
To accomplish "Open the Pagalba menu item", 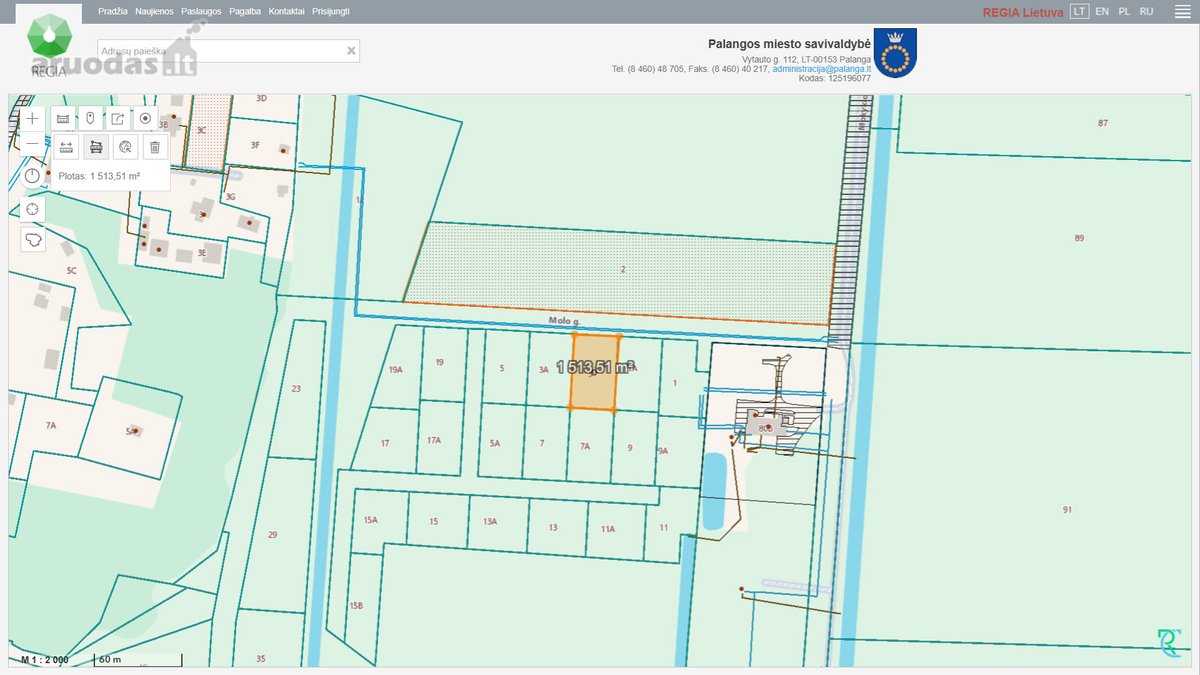I will 245,11.
